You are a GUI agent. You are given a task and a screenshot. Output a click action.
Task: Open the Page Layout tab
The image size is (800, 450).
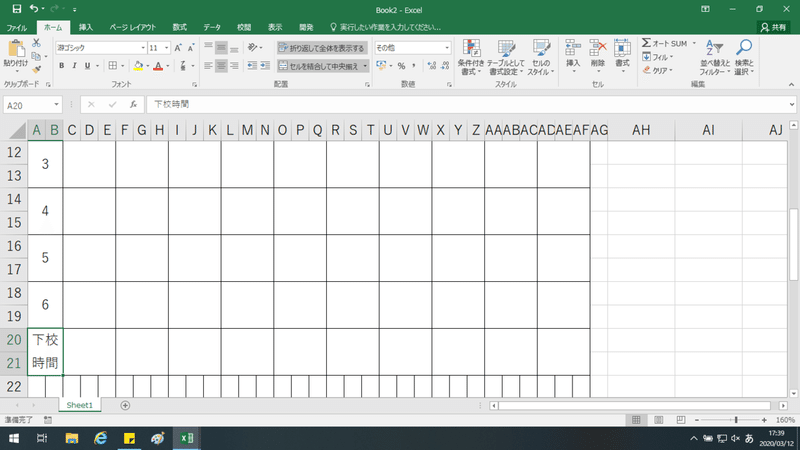(x=133, y=28)
